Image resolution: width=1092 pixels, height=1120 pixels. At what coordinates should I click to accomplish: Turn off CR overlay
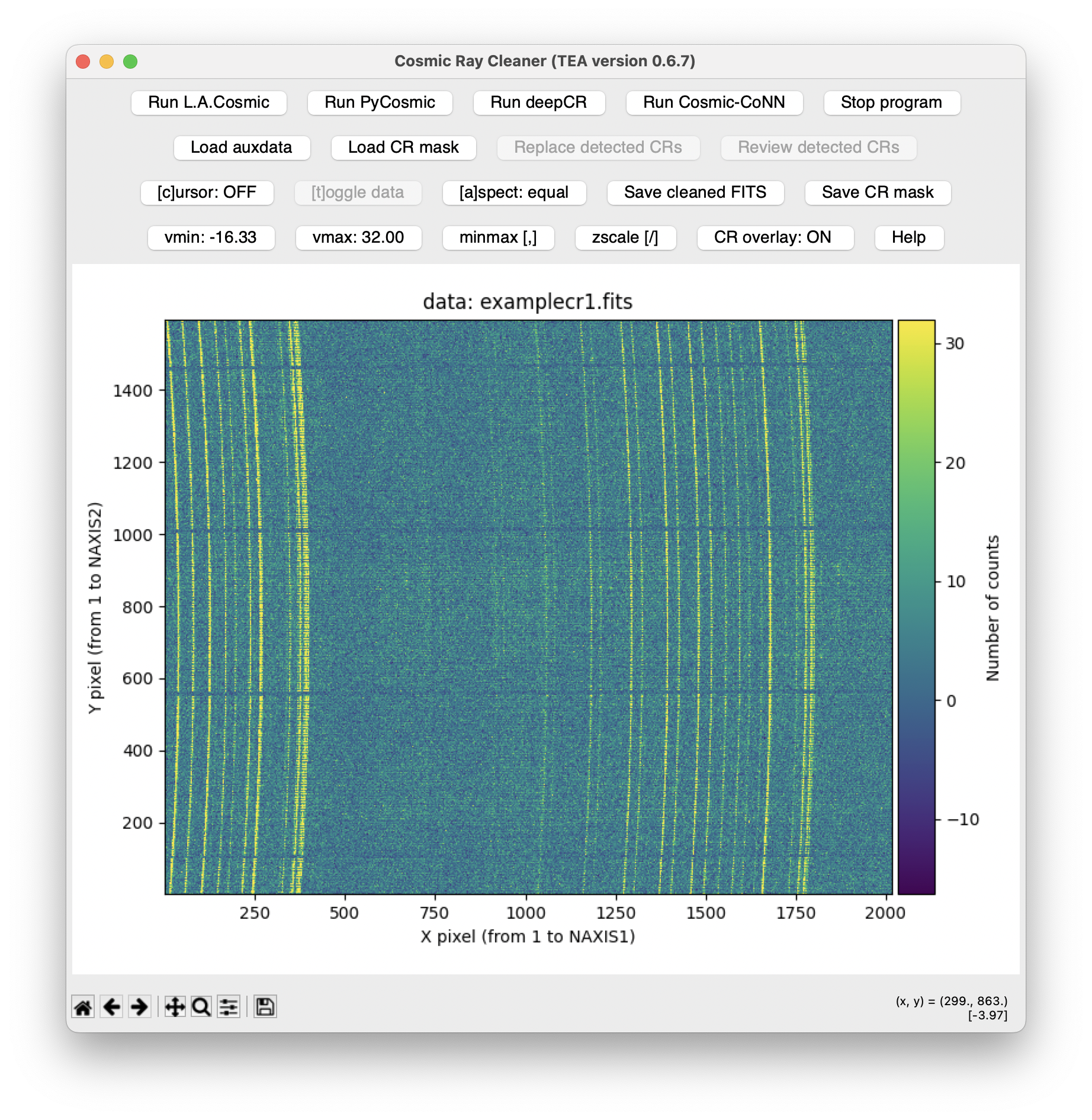coord(775,237)
